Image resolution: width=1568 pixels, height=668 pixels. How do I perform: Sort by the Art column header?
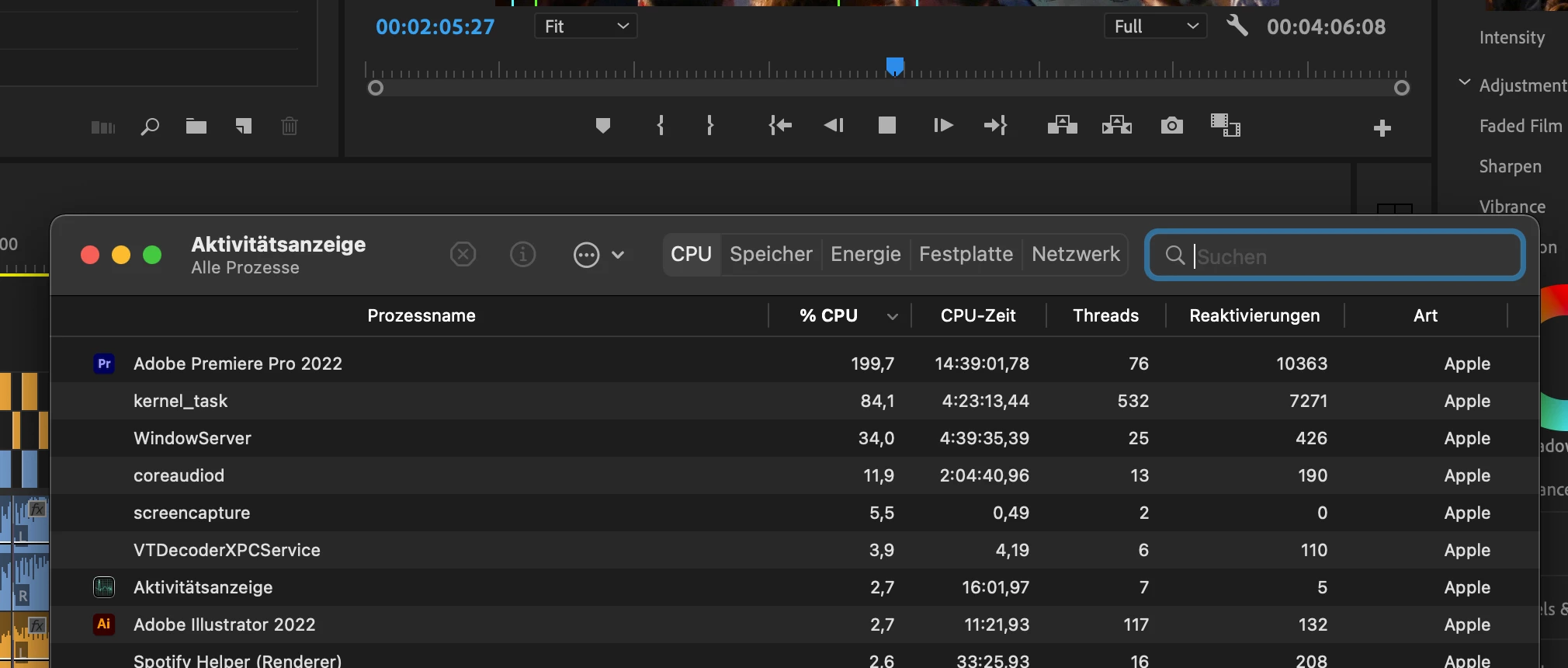pos(1425,315)
